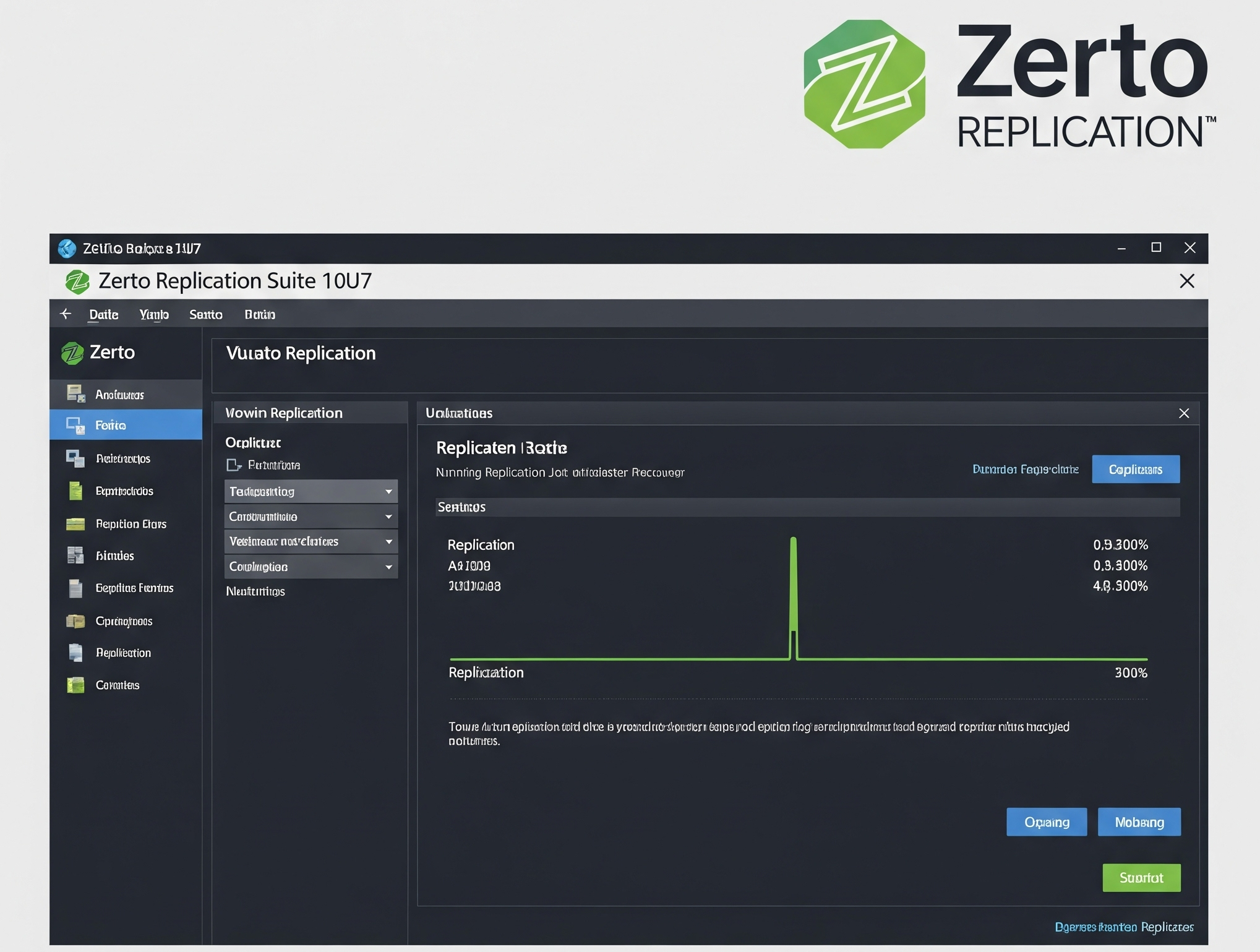Viewport: 1260px width, 952px height.
Task: Click the Bimdes sidebar icon
Action: pos(75,555)
